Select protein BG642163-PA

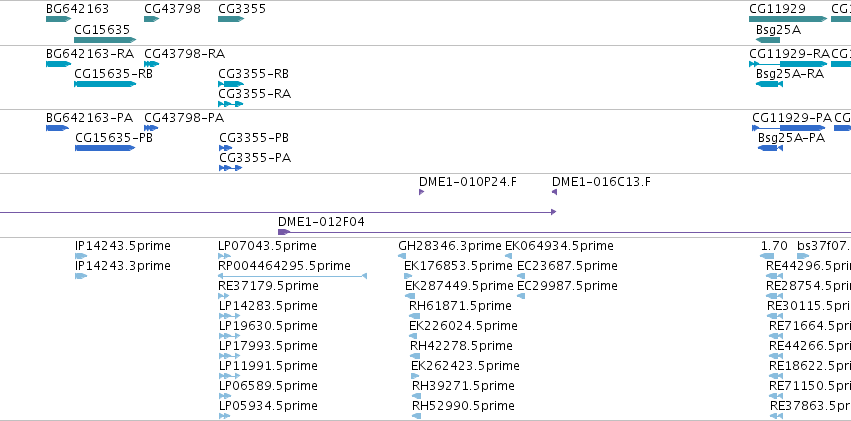58,128
